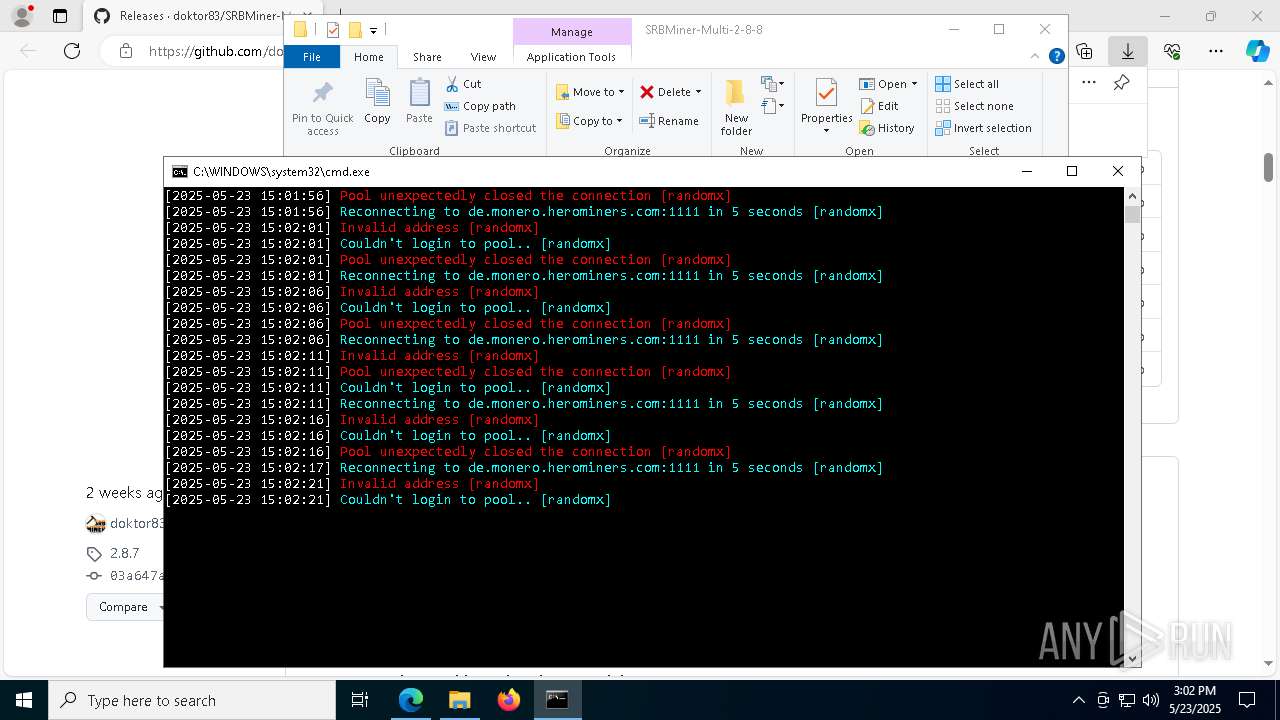1280x720 pixels.
Task: Expand the Open button dropdown arrow
Action: [x=914, y=84]
